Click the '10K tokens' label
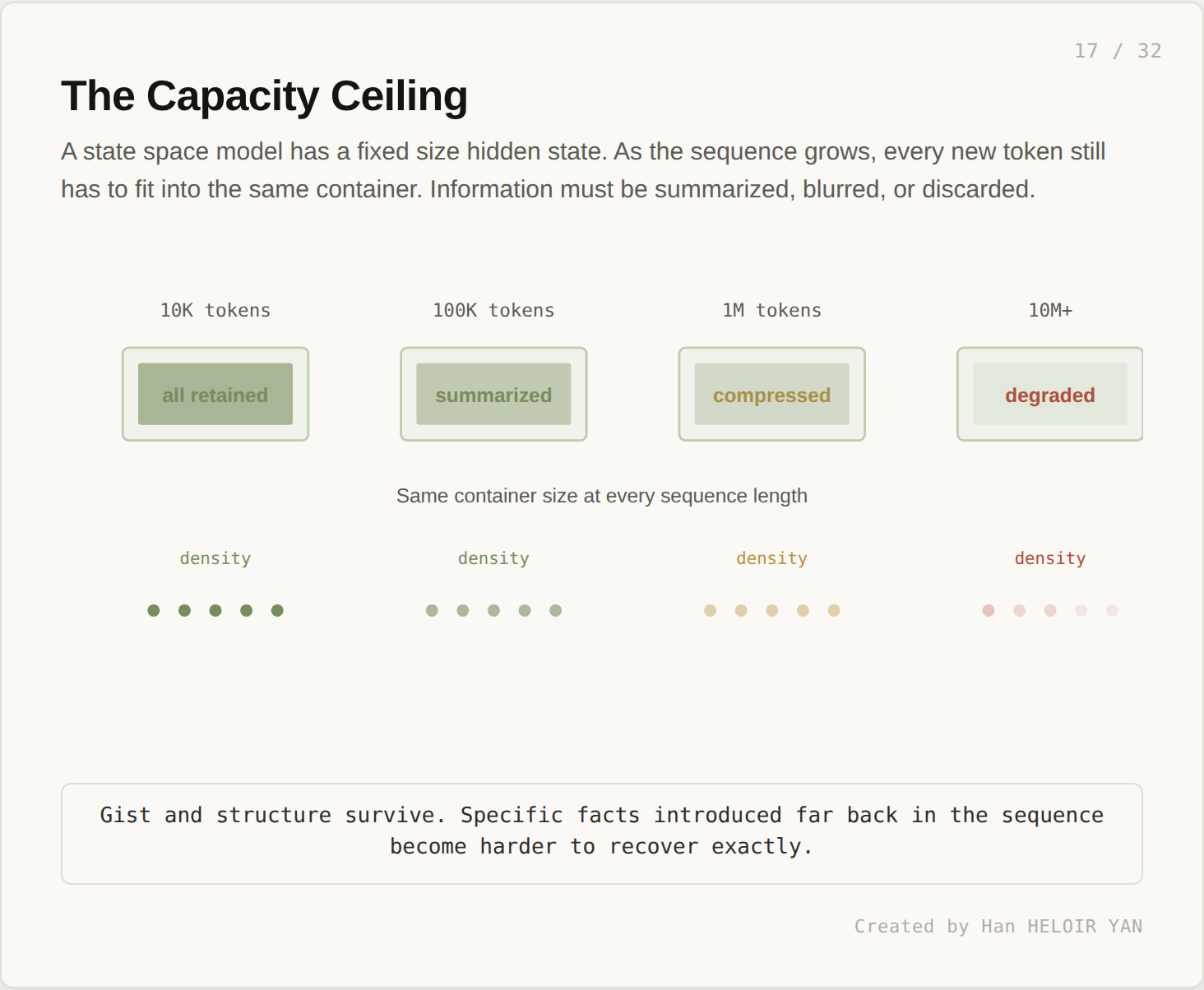This screenshot has width=1204, height=990. pos(215,310)
